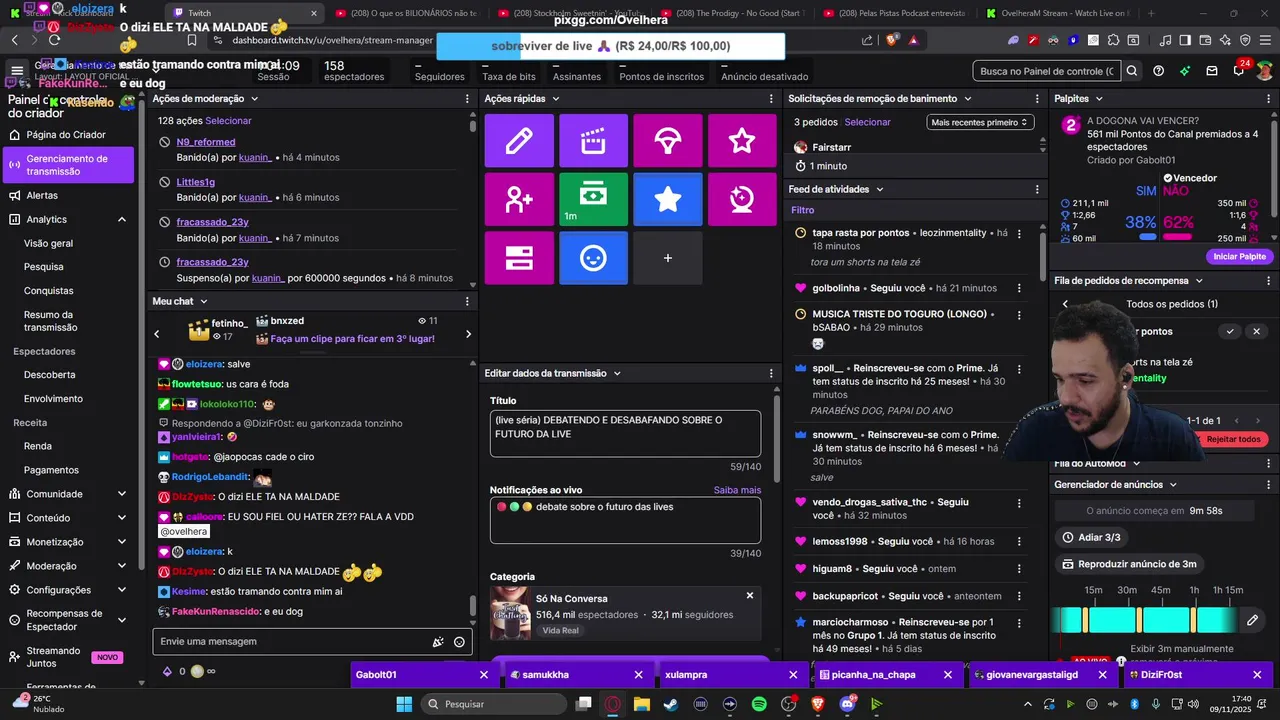The height and width of the screenshot is (720, 1280).
Task: Collapse Editar dados da transmissão panel
Action: coord(617,373)
